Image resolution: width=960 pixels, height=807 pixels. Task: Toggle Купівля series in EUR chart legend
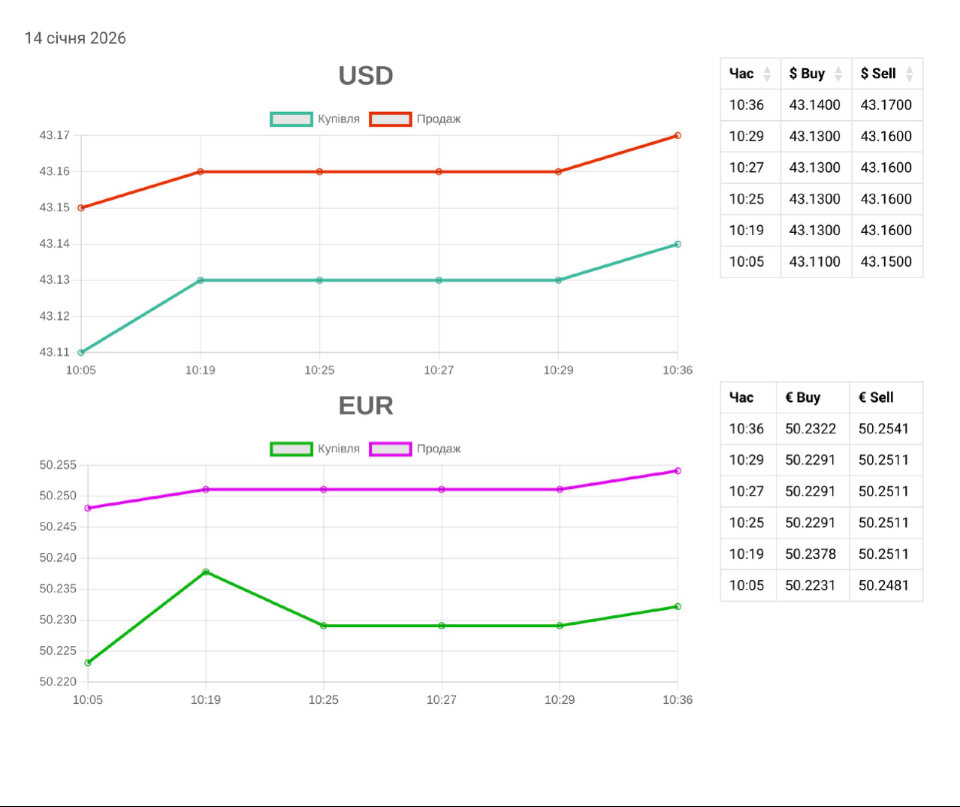(x=291, y=449)
